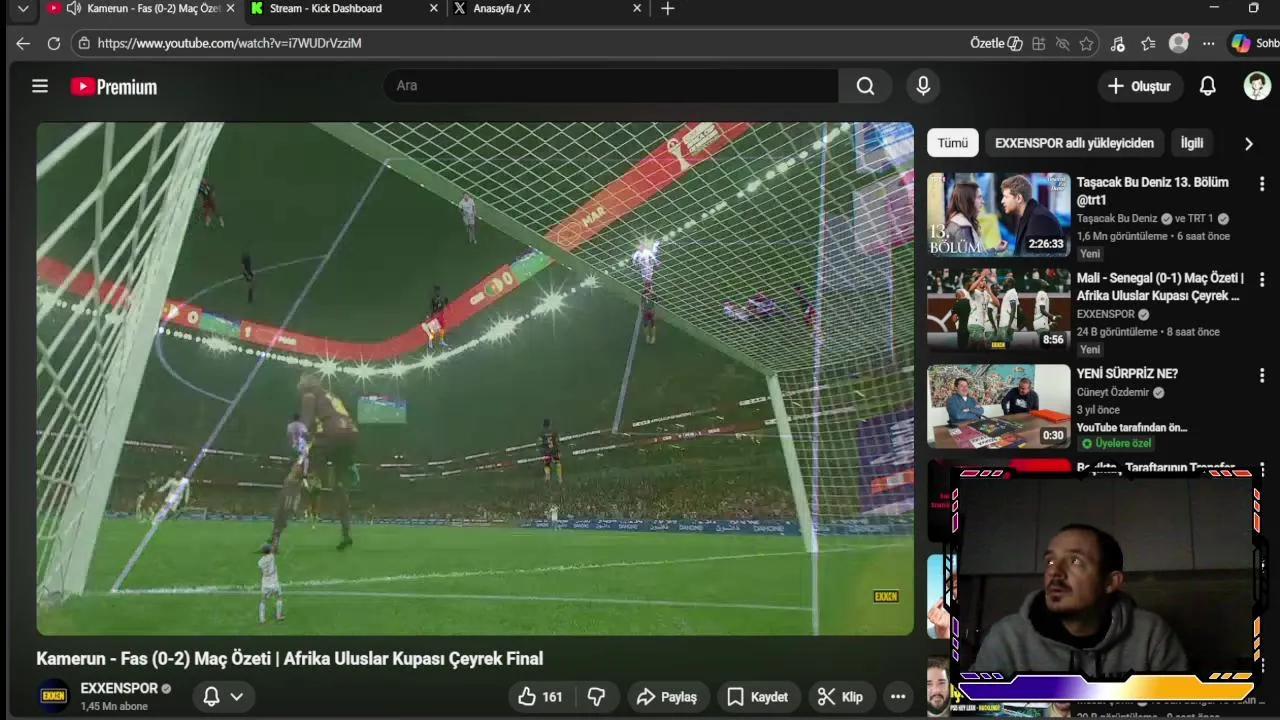Screen dimensions: 1280x720
Task: Click the Paylaş share button
Action: coord(668,697)
